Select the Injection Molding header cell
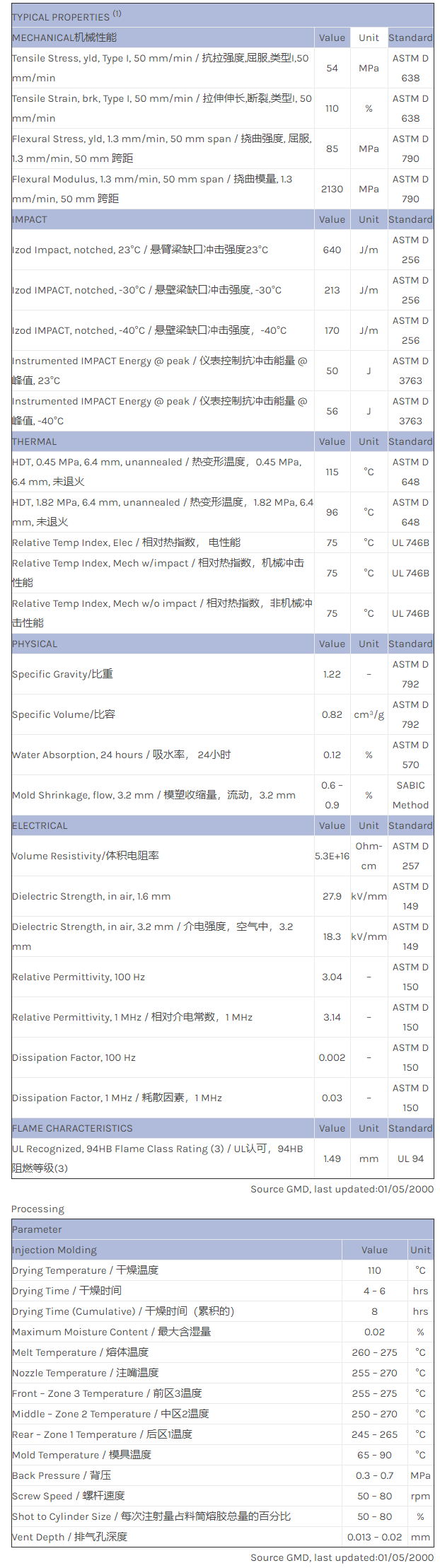The image size is (440, 1568). coord(54,1250)
